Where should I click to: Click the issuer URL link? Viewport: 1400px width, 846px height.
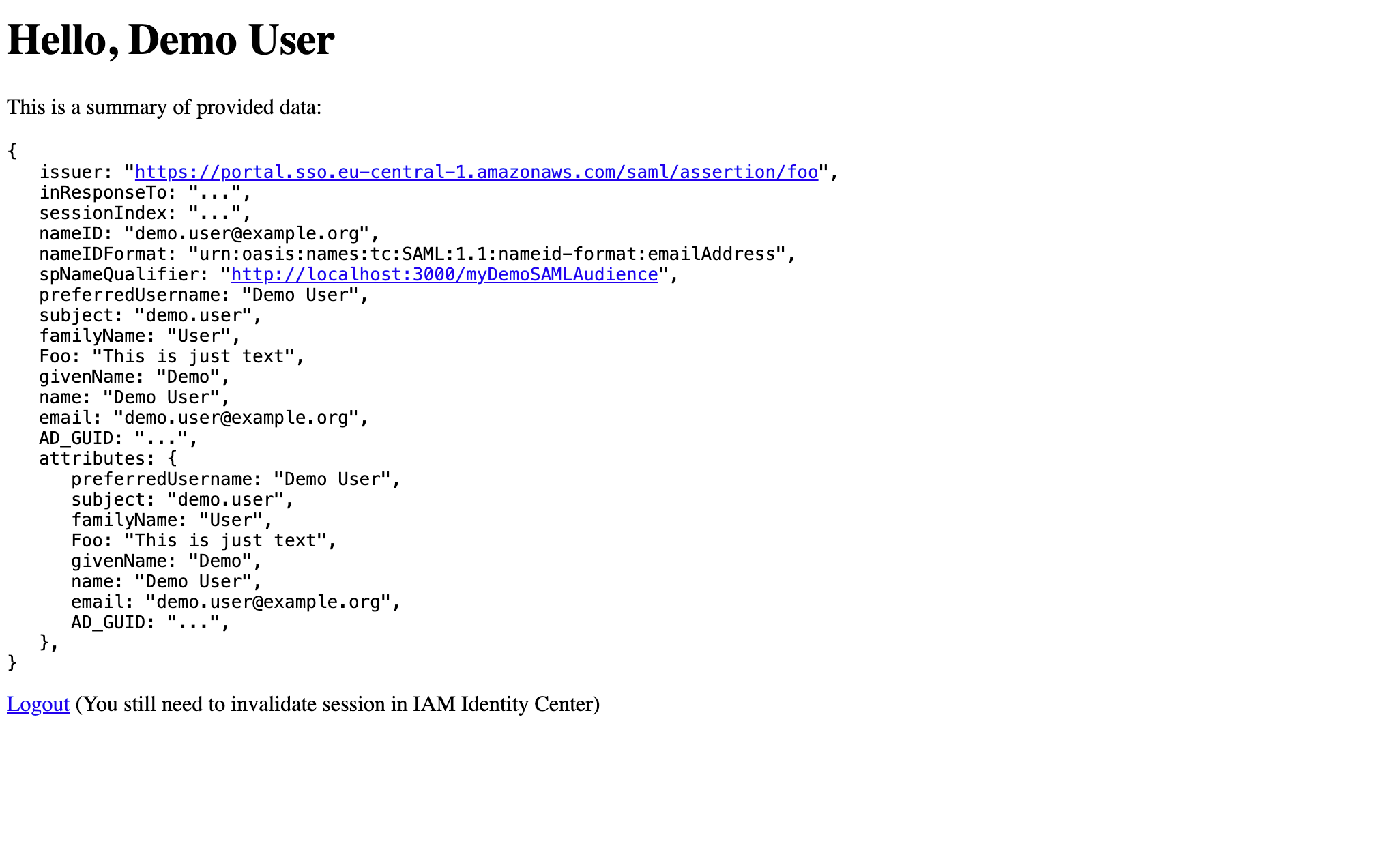475,172
